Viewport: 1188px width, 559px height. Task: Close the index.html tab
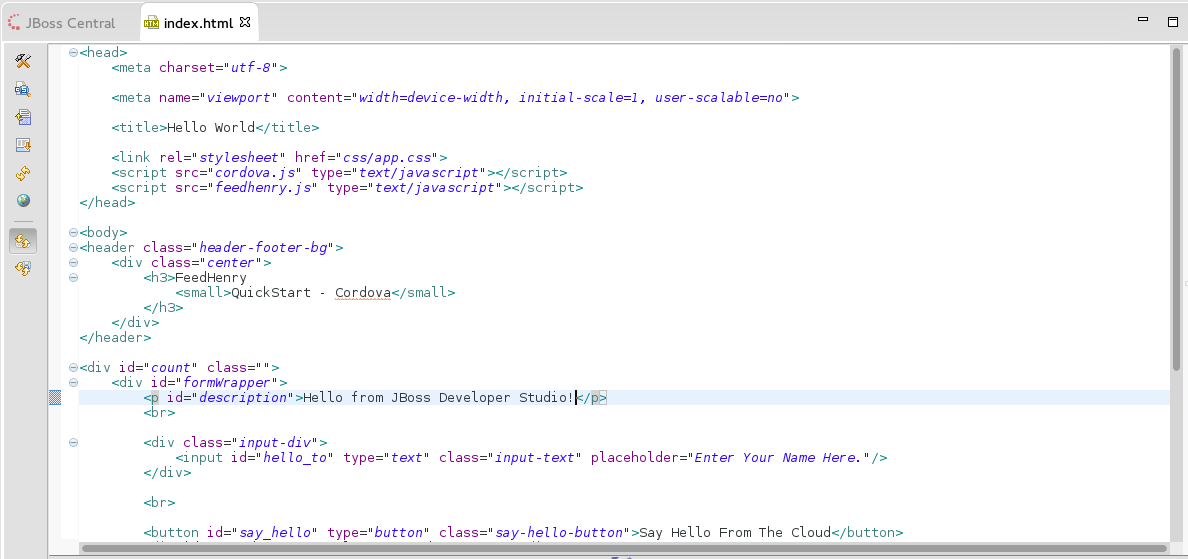pos(245,22)
